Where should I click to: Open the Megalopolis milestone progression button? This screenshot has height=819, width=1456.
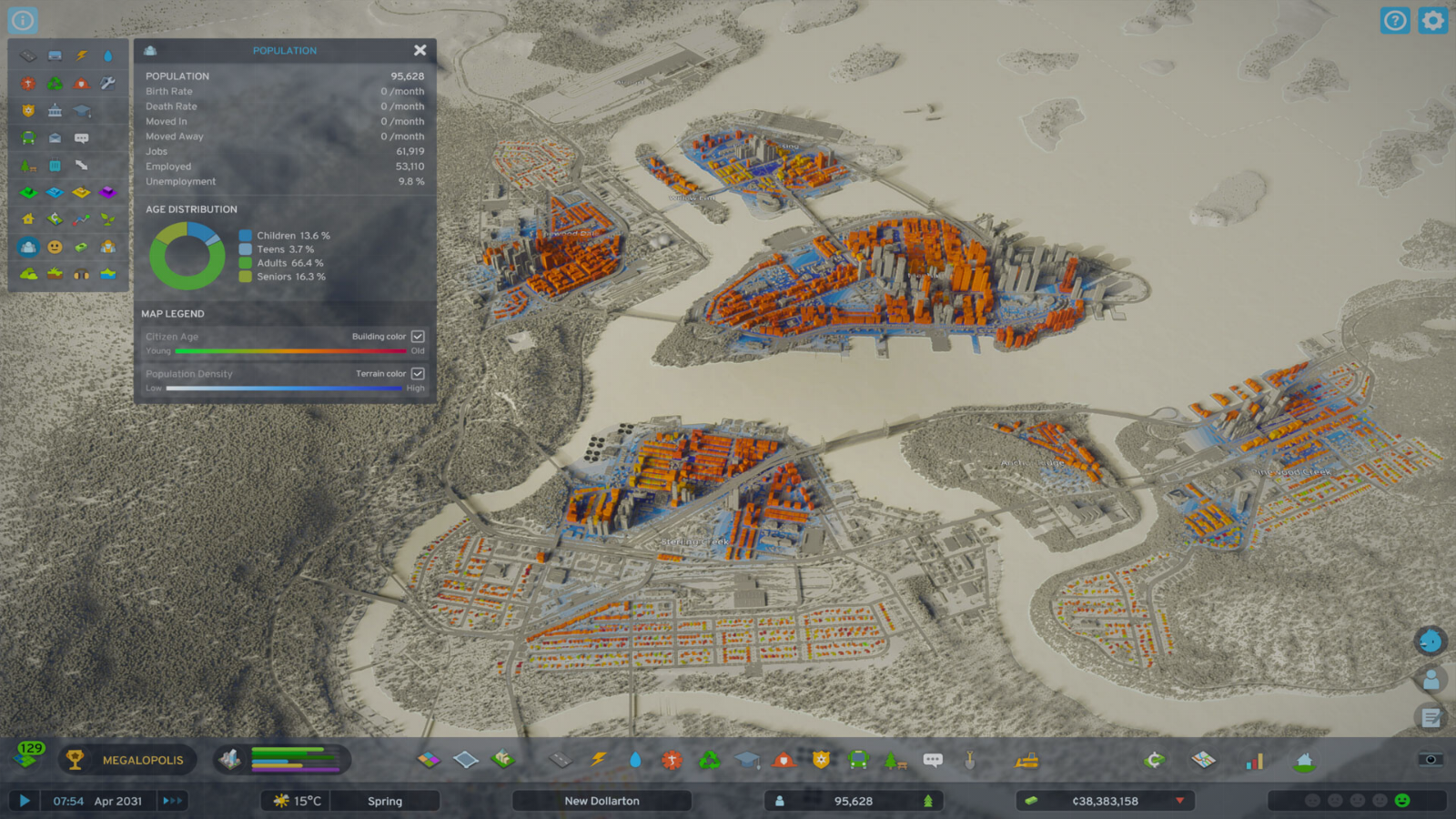pyautogui.click(x=127, y=760)
